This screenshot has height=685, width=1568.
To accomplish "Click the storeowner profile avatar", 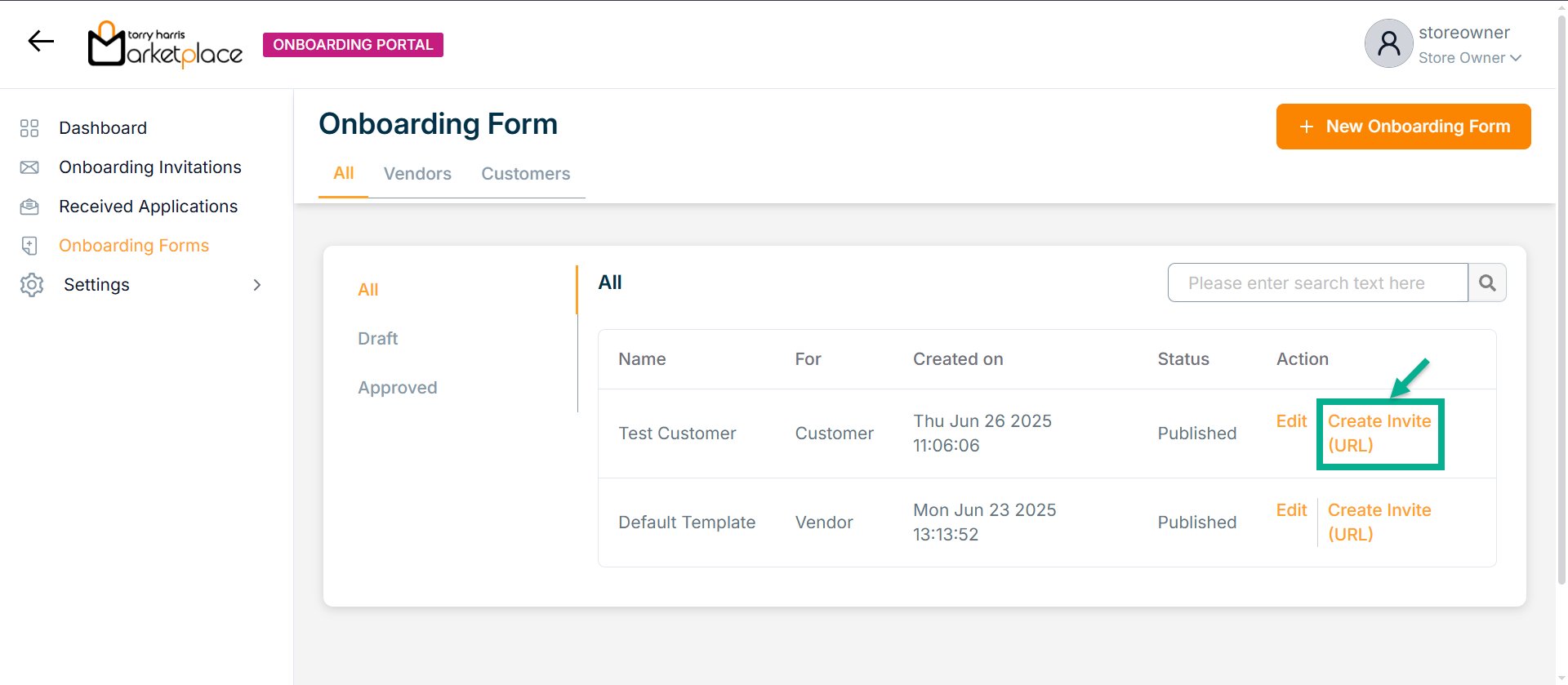I will tap(1388, 44).
